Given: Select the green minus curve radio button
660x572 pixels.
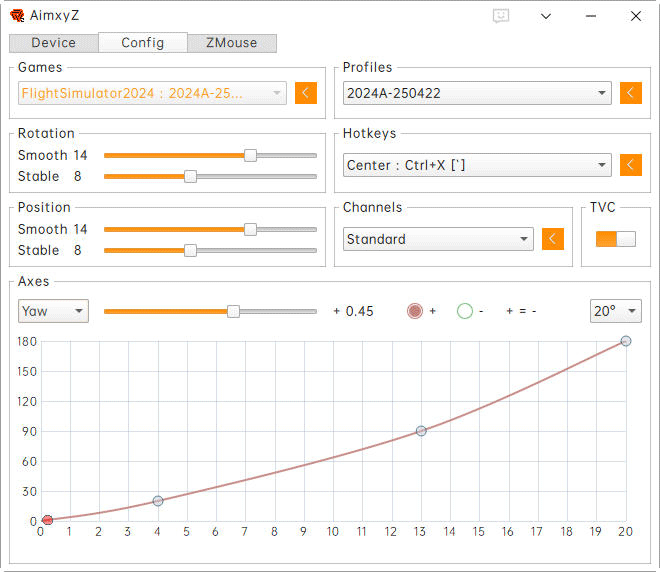Looking at the screenshot, I should click(464, 311).
